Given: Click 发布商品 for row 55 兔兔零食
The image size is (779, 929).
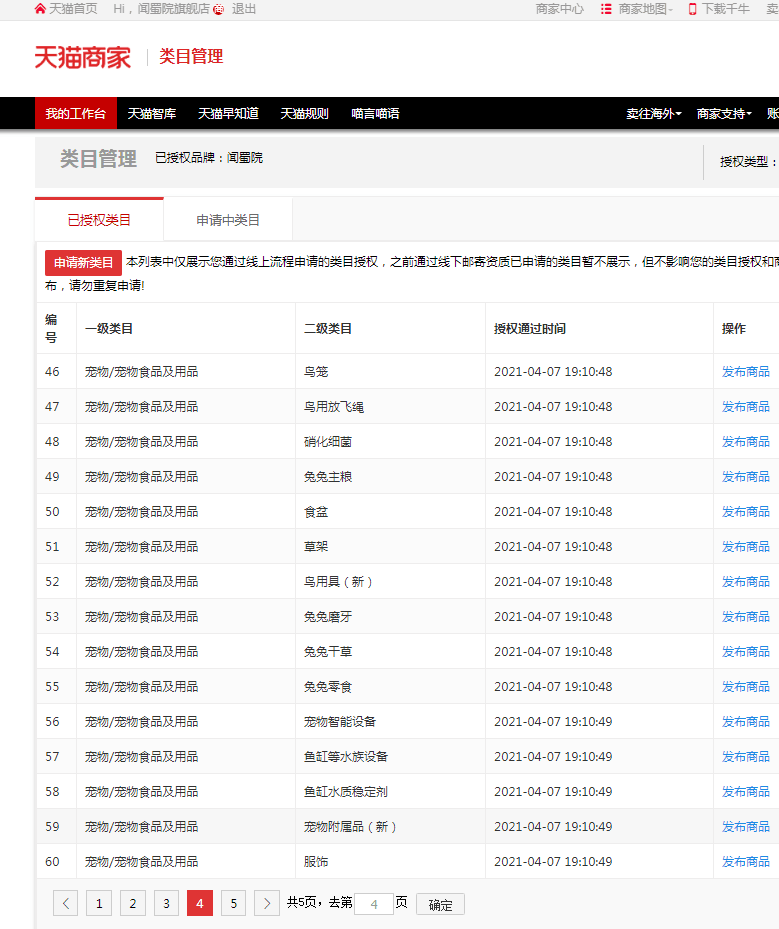Looking at the screenshot, I should point(745,686).
